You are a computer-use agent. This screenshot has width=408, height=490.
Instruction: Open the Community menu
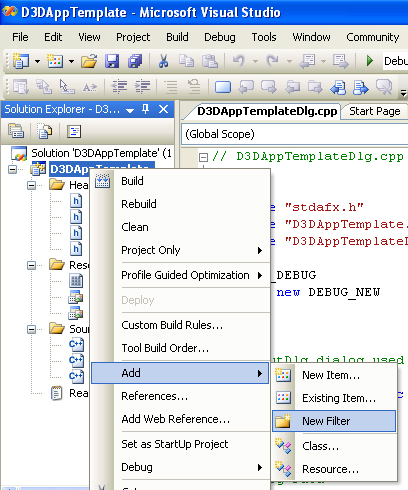[x=373, y=37]
